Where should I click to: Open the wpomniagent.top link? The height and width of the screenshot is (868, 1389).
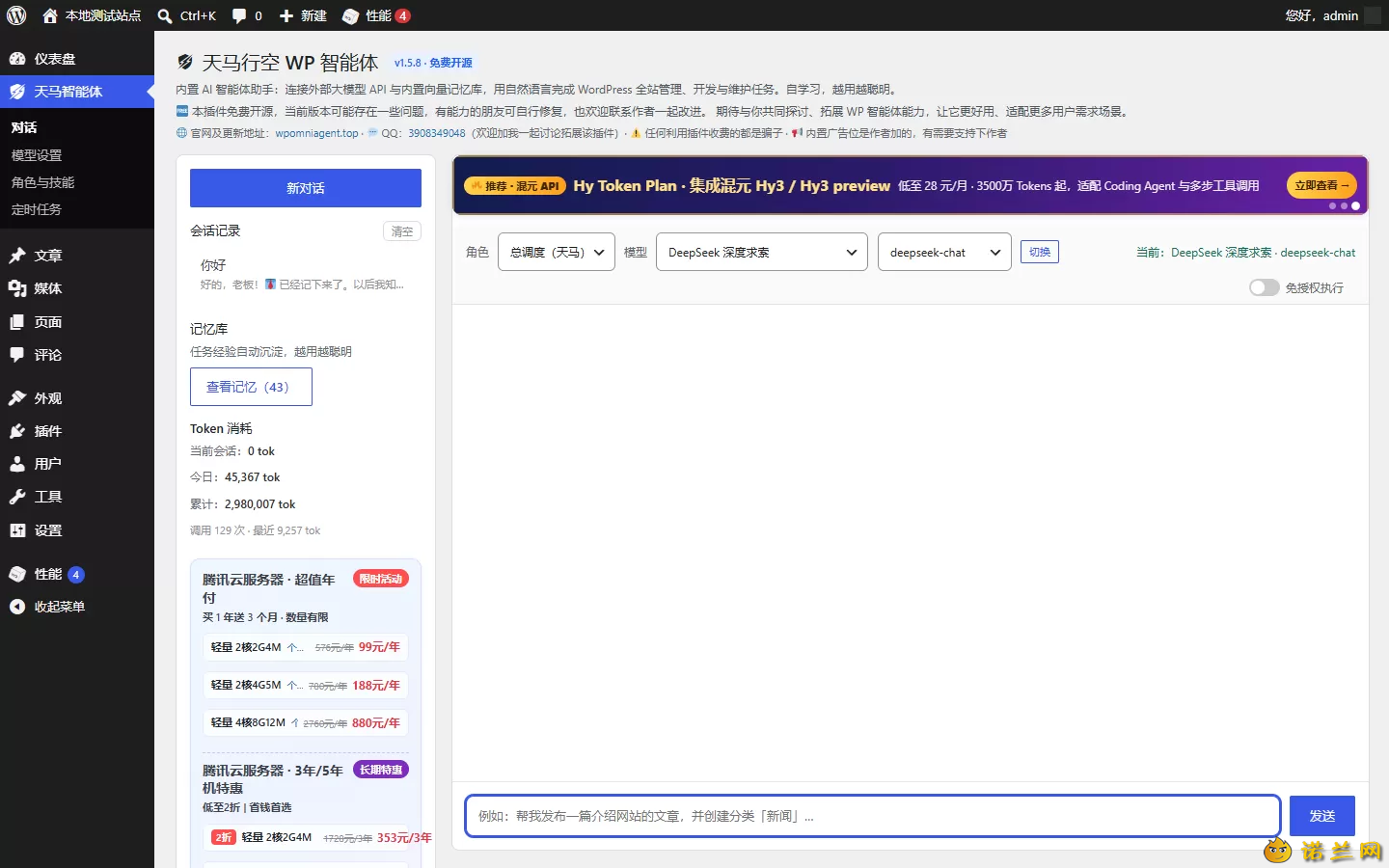coord(316,133)
